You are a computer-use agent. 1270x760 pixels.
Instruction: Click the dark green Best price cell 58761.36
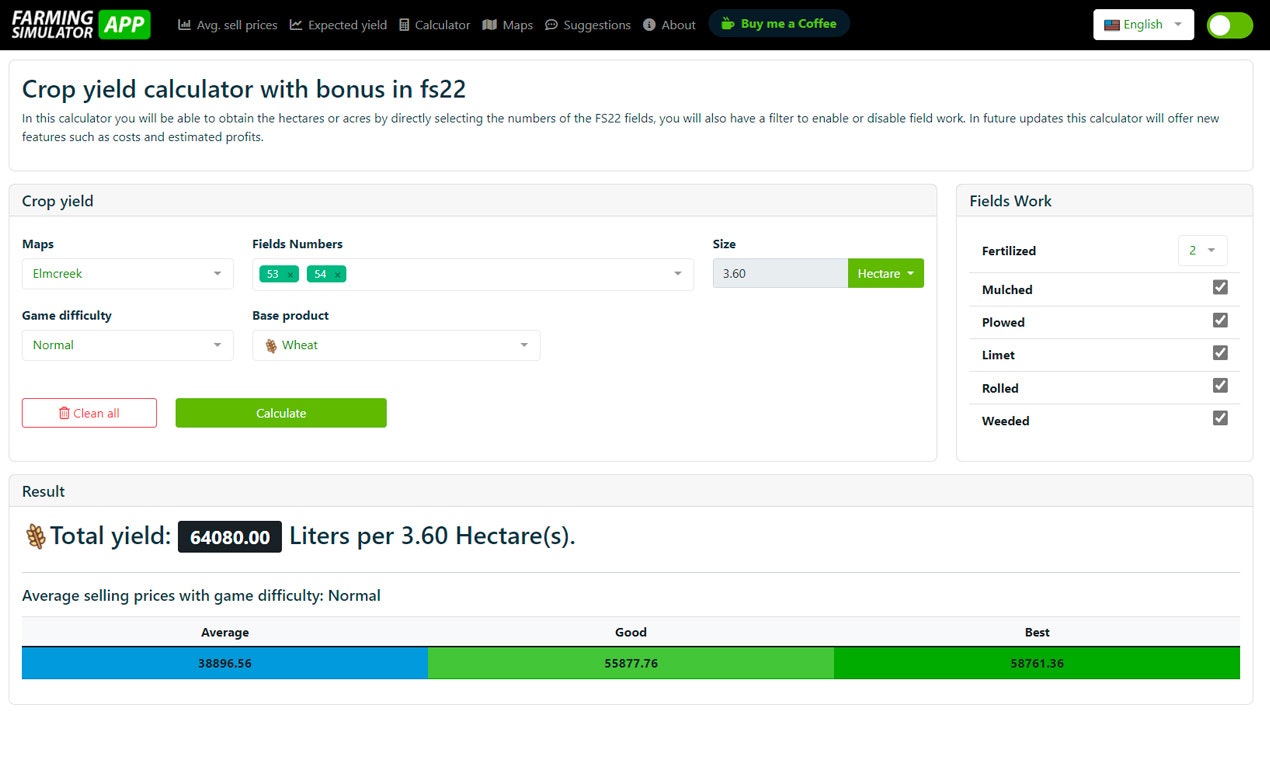[1037, 663]
